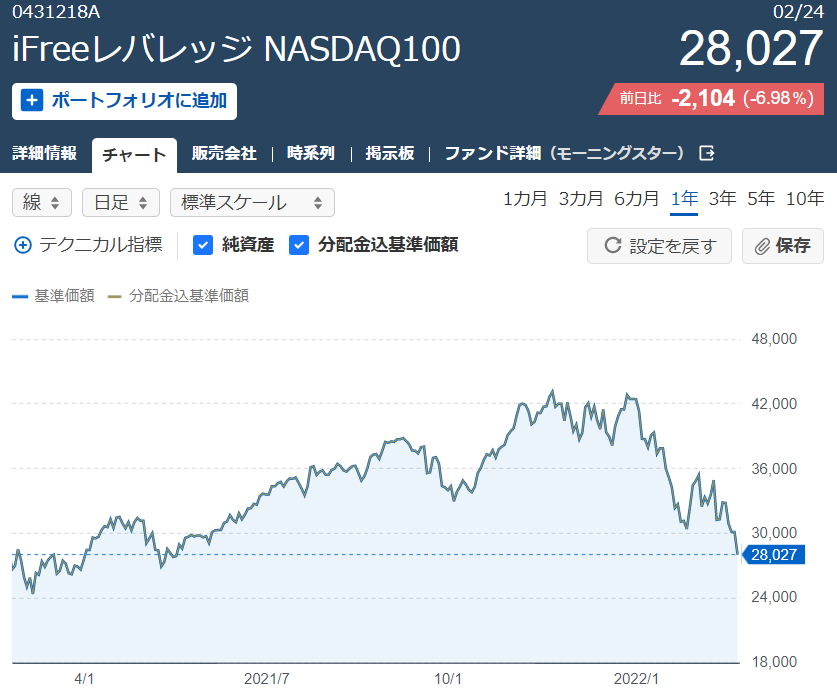Click the plus icon on portfolio add button
This screenshot has width=837, height=695.
click(32, 100)
